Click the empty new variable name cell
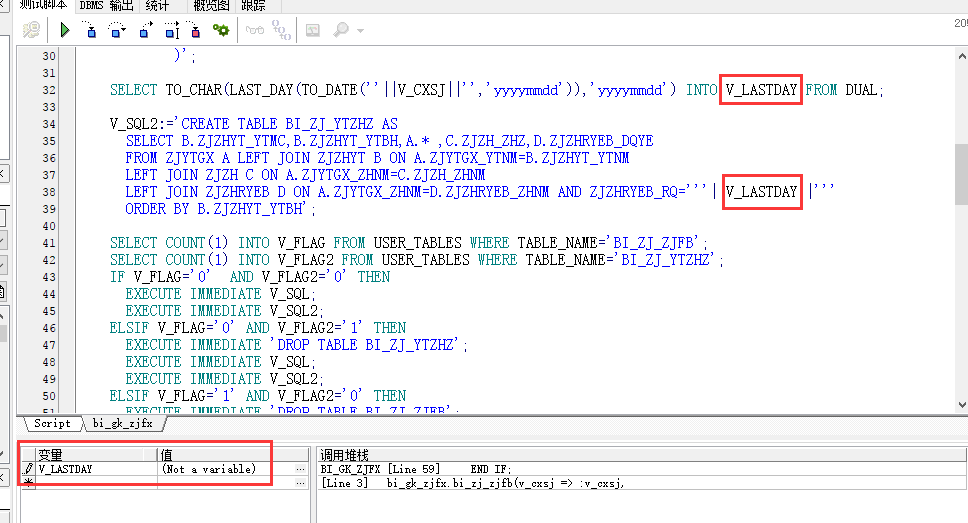 [x=97, y=483]
